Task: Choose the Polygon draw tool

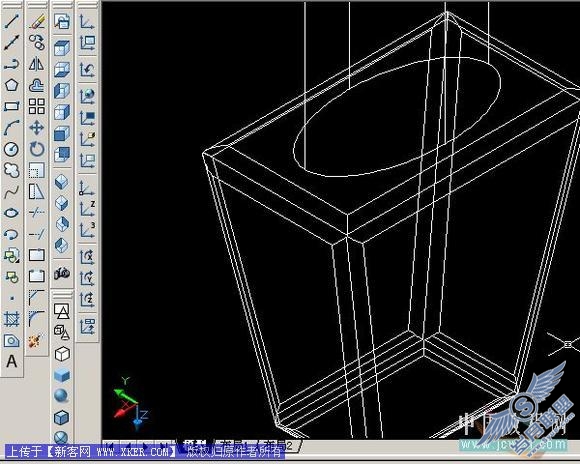Action: pyautogui.click(x=11, y=85)
